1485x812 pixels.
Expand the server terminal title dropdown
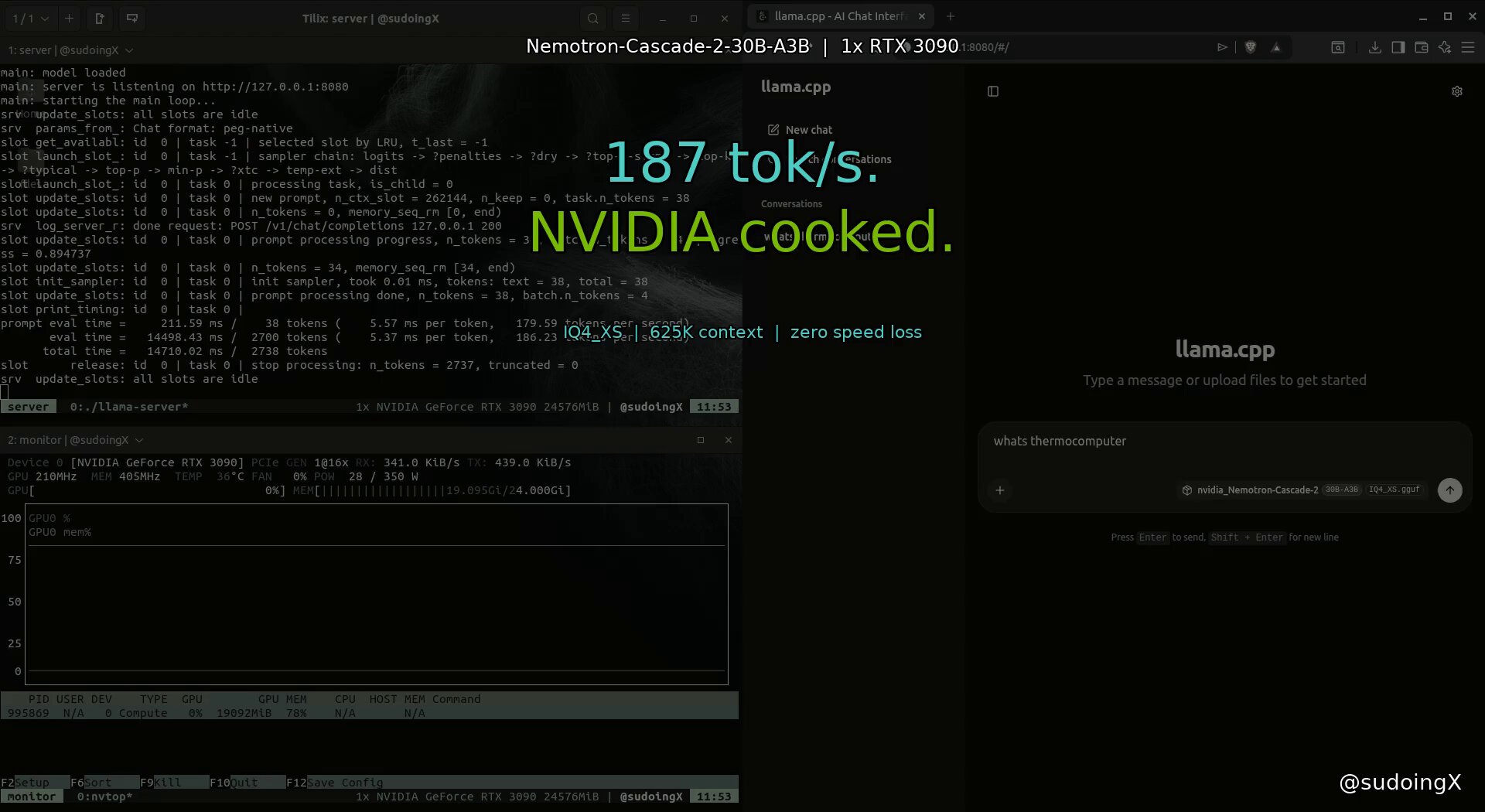coord(129,50)
